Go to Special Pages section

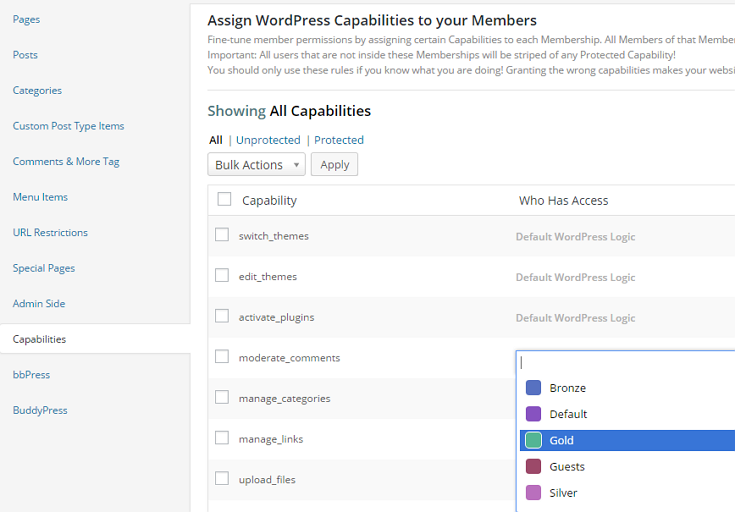44,268
